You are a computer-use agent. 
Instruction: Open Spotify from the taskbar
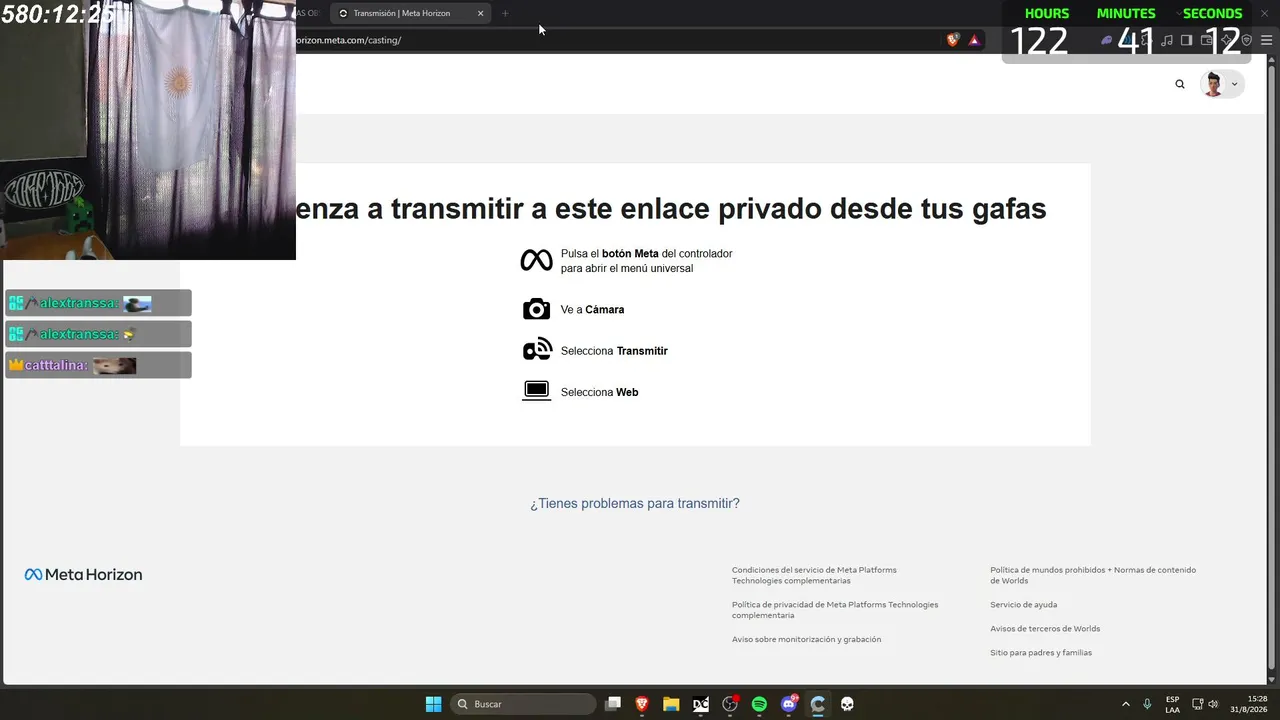759,704
